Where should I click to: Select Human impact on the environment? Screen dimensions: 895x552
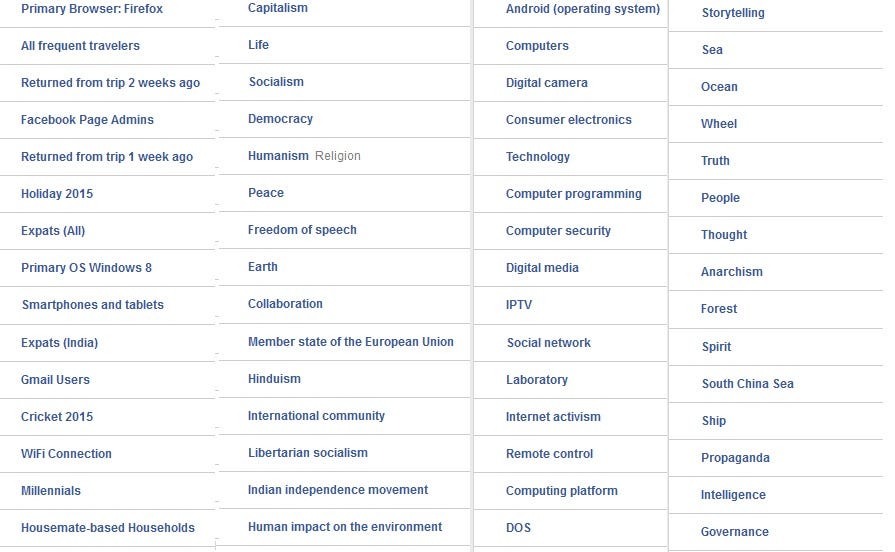[345, 527]
